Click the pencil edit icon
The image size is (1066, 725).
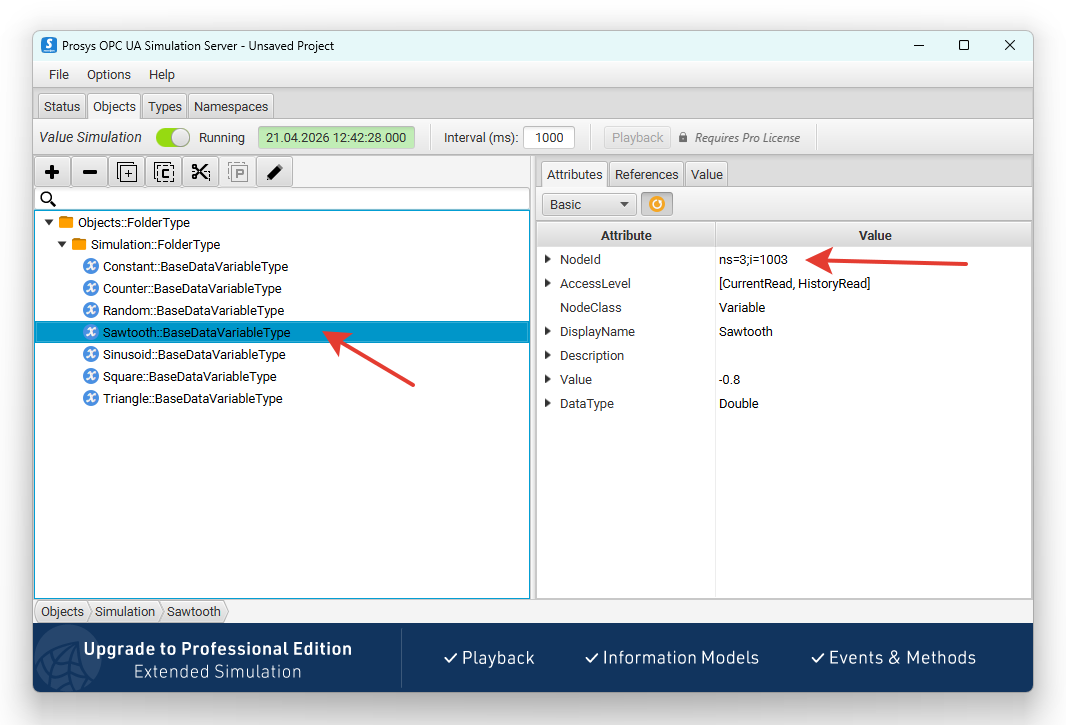point(275,172)
